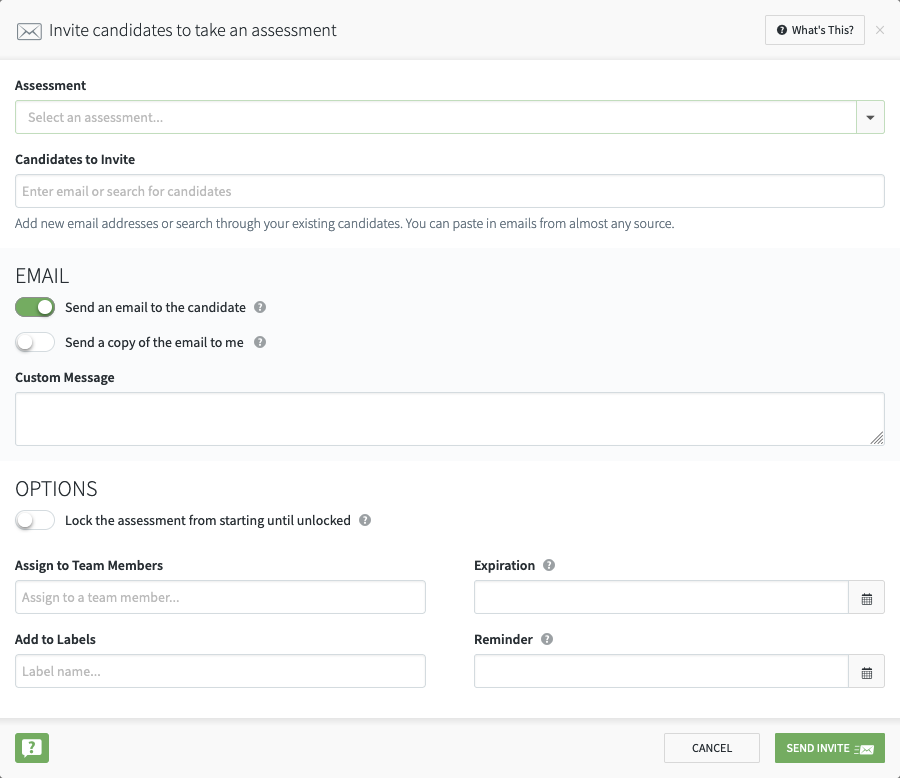This screenshot has height=778, width=900.
Task: Click inside the Custom Message text area
Action: pyautogui.click(x=450, y=417)
